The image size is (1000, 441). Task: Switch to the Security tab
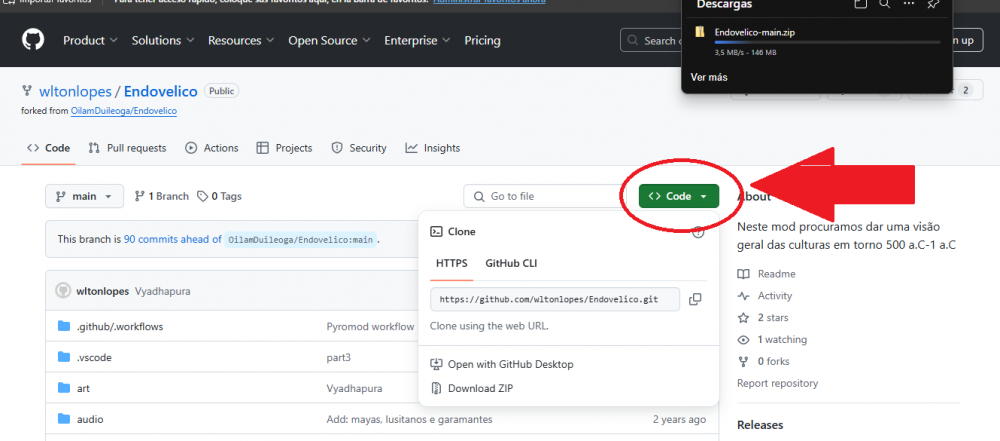pyautogui.click(x=359, y=148)
